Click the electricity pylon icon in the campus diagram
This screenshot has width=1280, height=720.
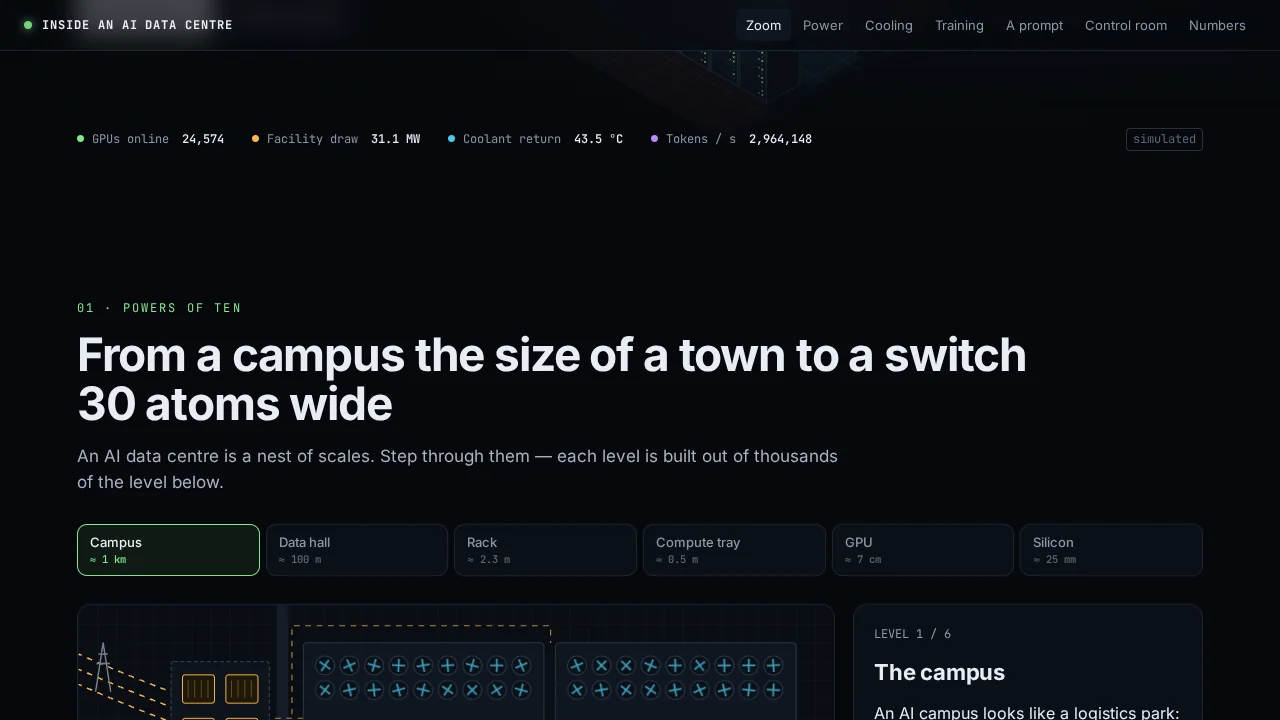pyautogui.click(x=102, y=667)
